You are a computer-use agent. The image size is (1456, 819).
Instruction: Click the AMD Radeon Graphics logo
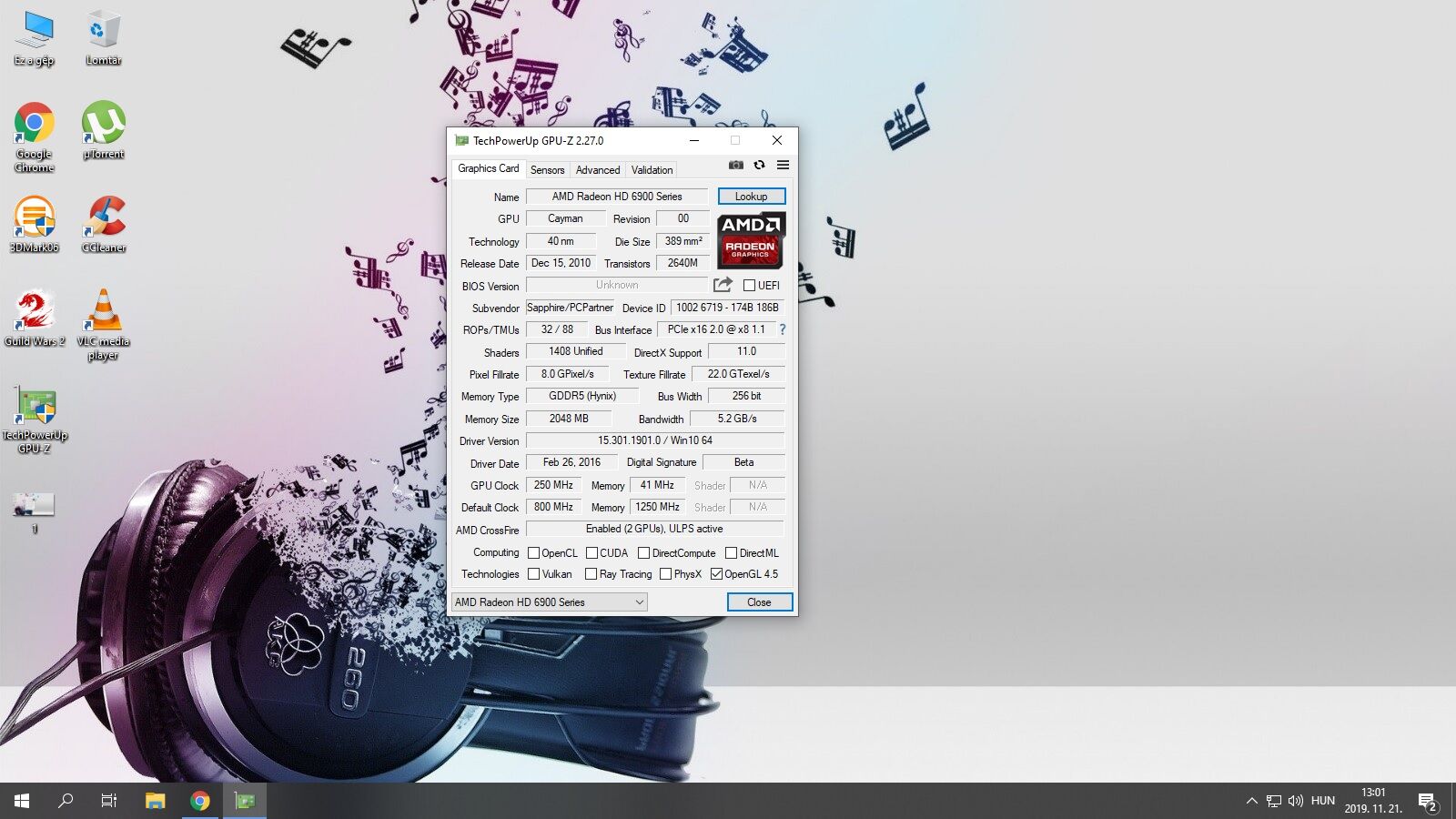pos(751,240)
